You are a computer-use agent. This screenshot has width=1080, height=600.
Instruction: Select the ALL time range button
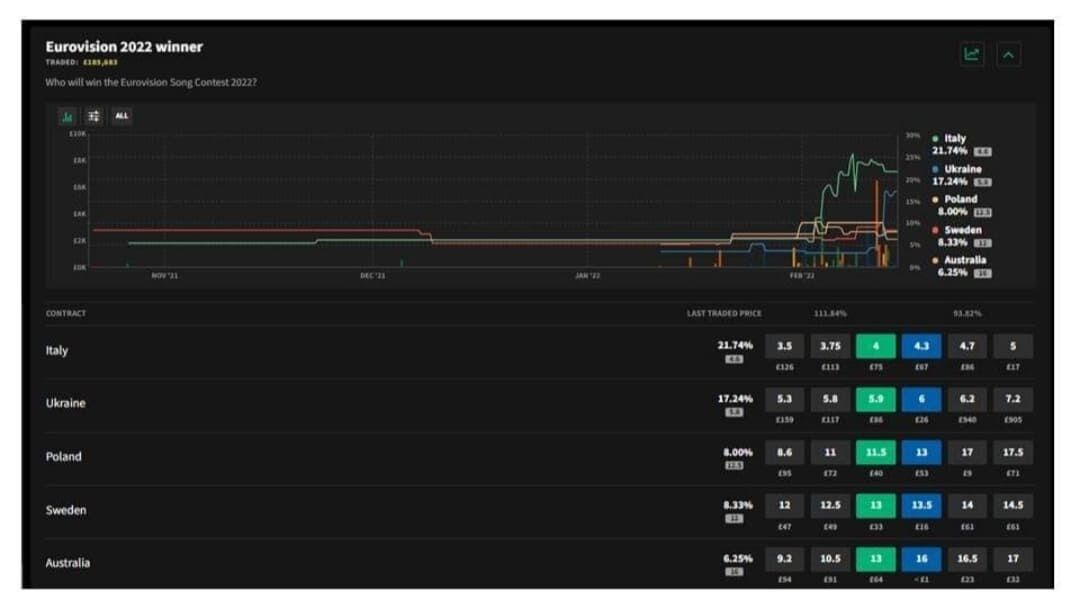[x=122, y=116]
